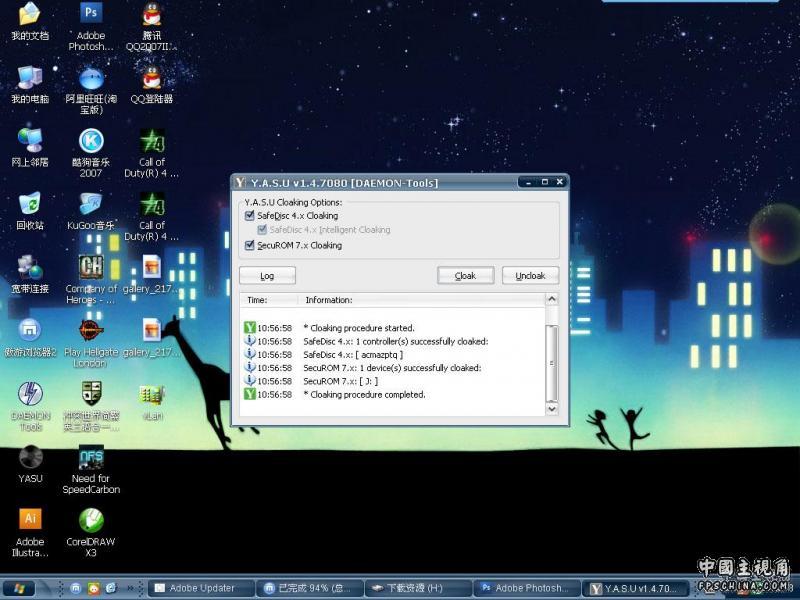Open the 我的电脑 desktop icon
The width and height of the screenshot is (800, 600).
point(30,78)
